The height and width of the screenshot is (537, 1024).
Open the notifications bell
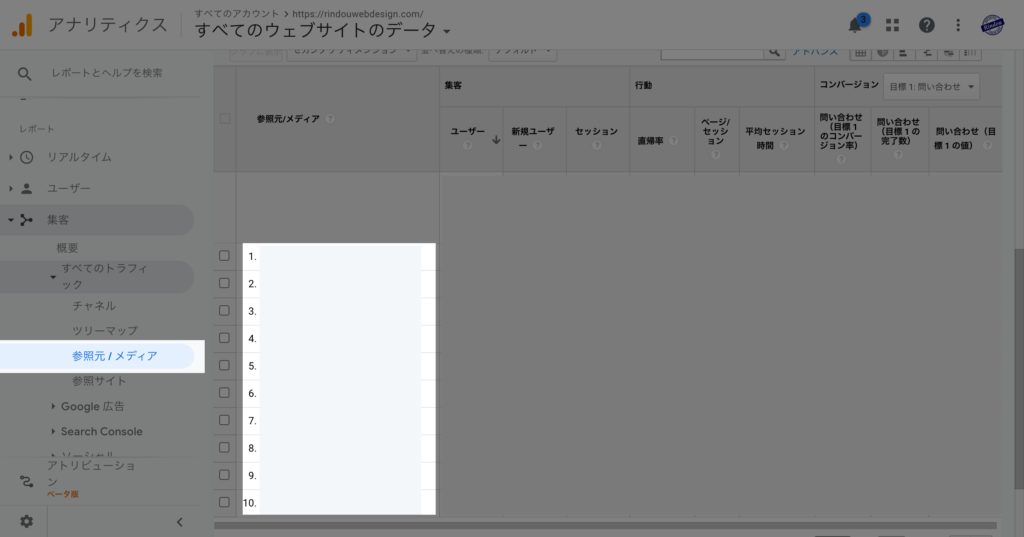[855, 25]
